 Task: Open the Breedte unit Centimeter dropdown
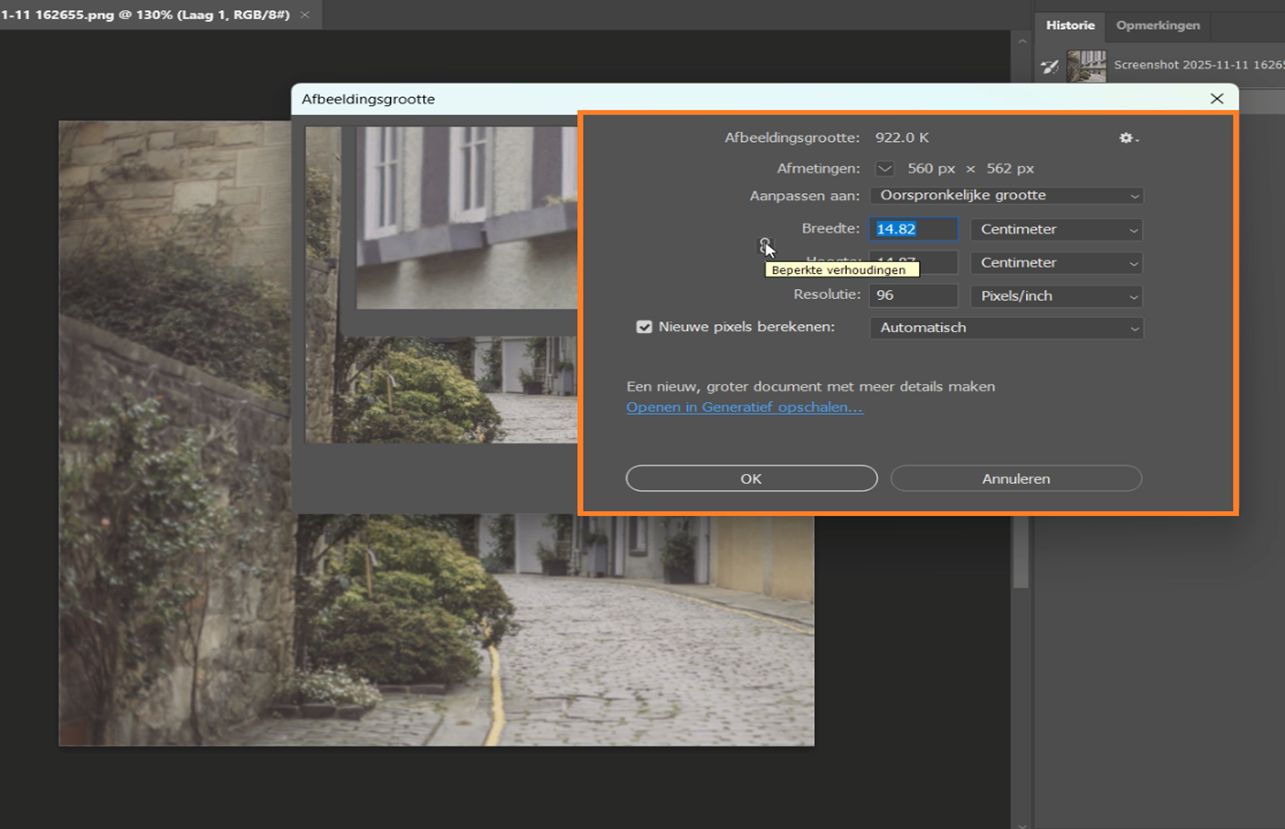coord(1056,229)
